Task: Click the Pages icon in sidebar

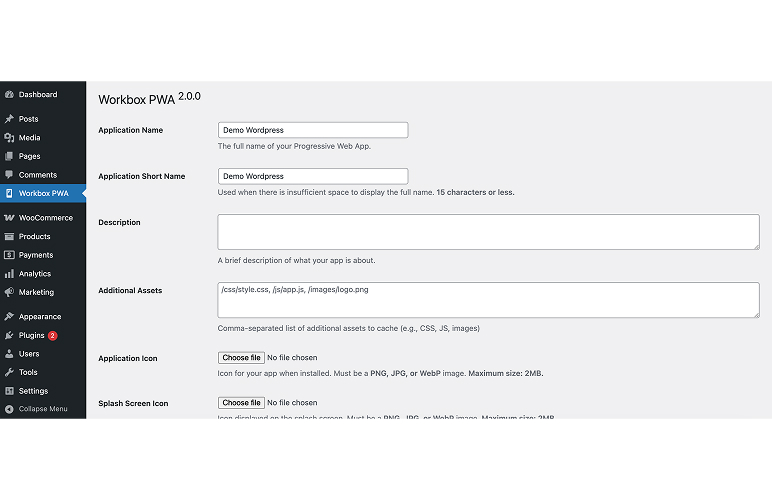Action: coord(9,156)
